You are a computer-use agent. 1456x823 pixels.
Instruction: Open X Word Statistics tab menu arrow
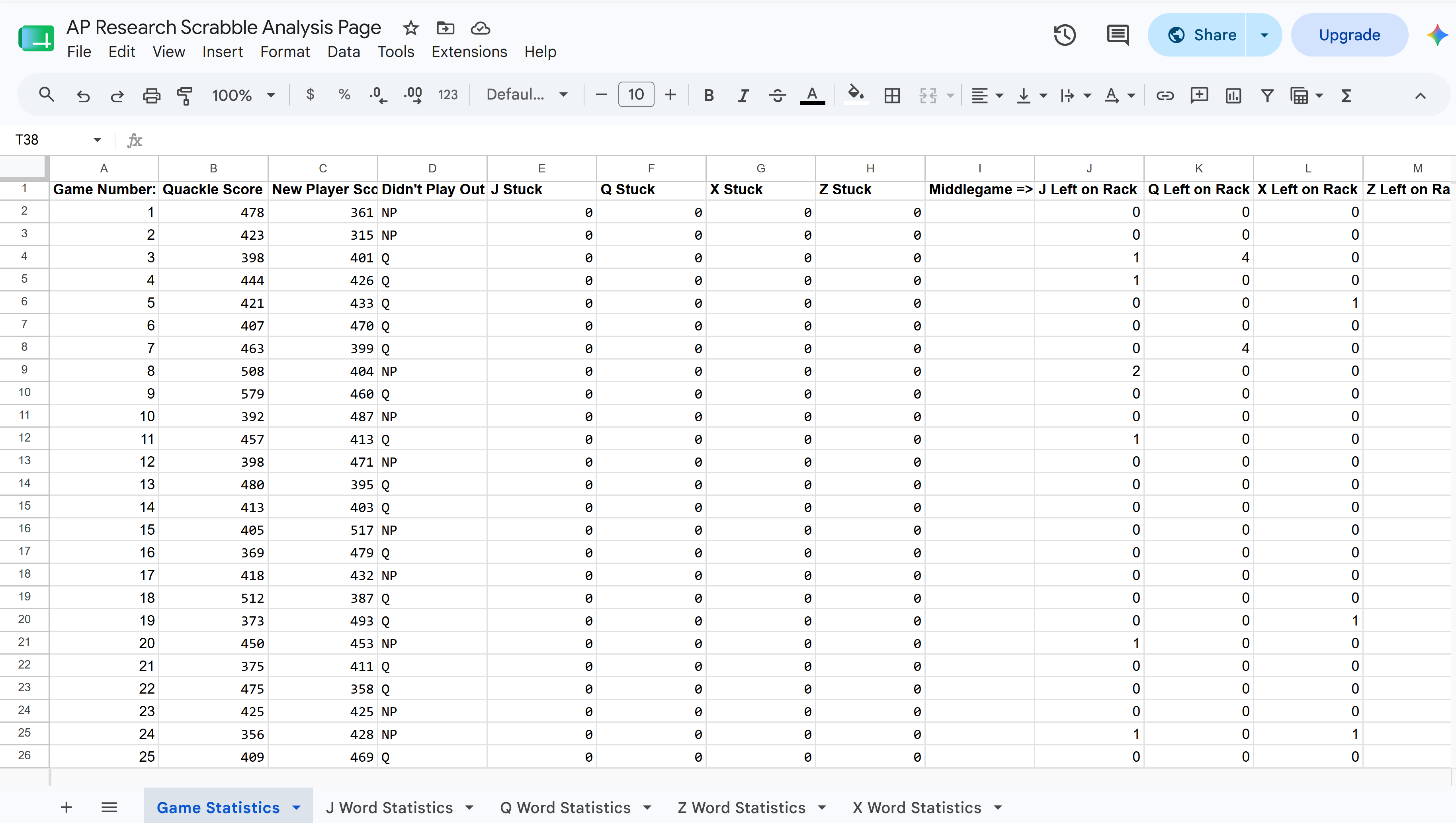[x=998, y=808]
